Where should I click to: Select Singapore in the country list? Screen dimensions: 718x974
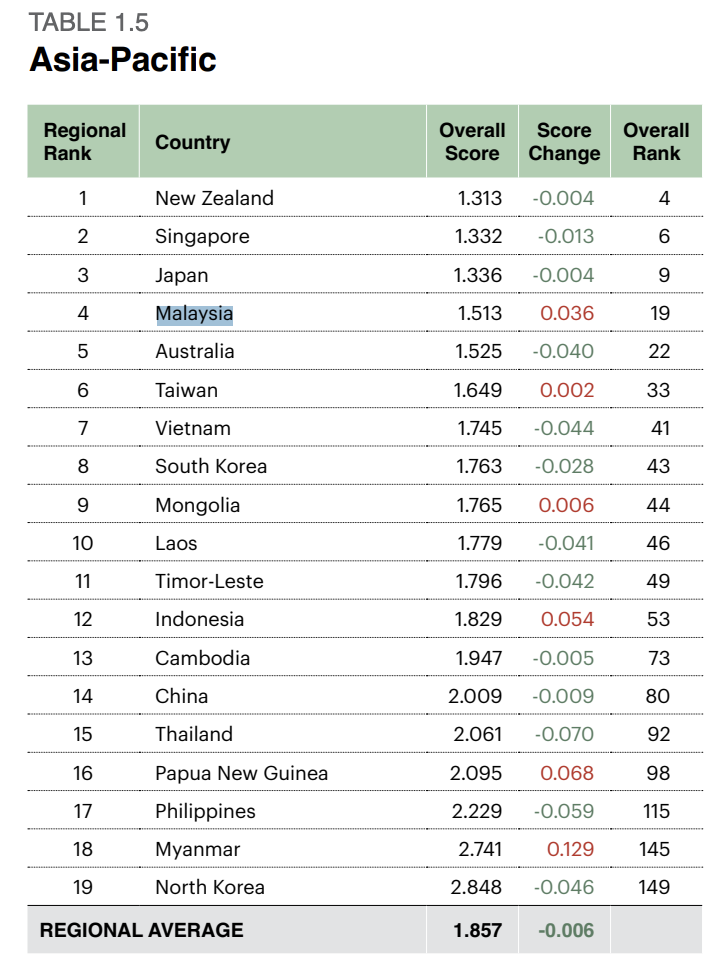tap(202, 237)
